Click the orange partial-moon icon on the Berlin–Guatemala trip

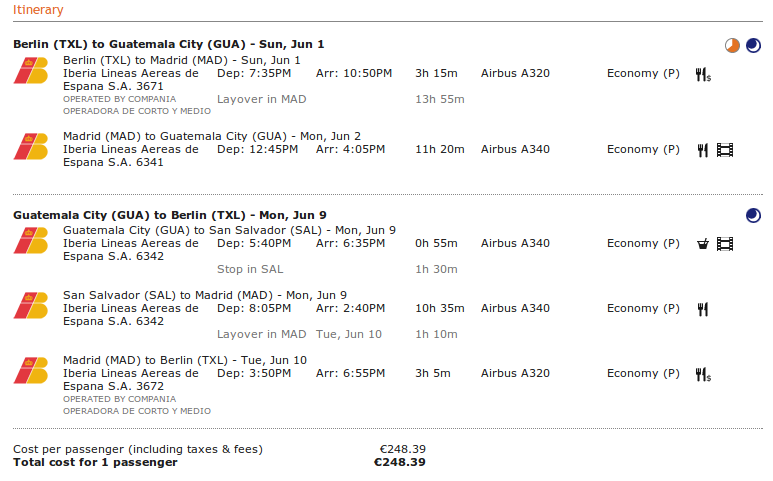point(732,46)
